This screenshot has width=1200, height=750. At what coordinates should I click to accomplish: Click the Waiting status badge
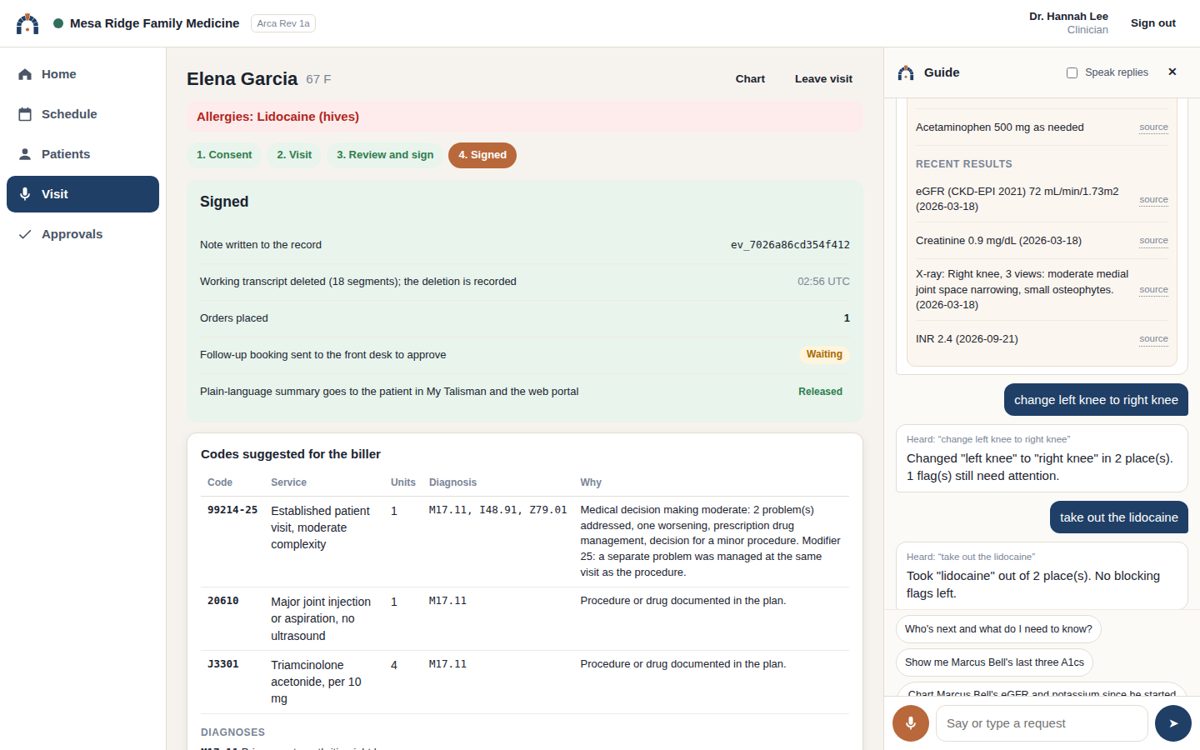click(x=824, y=354)
